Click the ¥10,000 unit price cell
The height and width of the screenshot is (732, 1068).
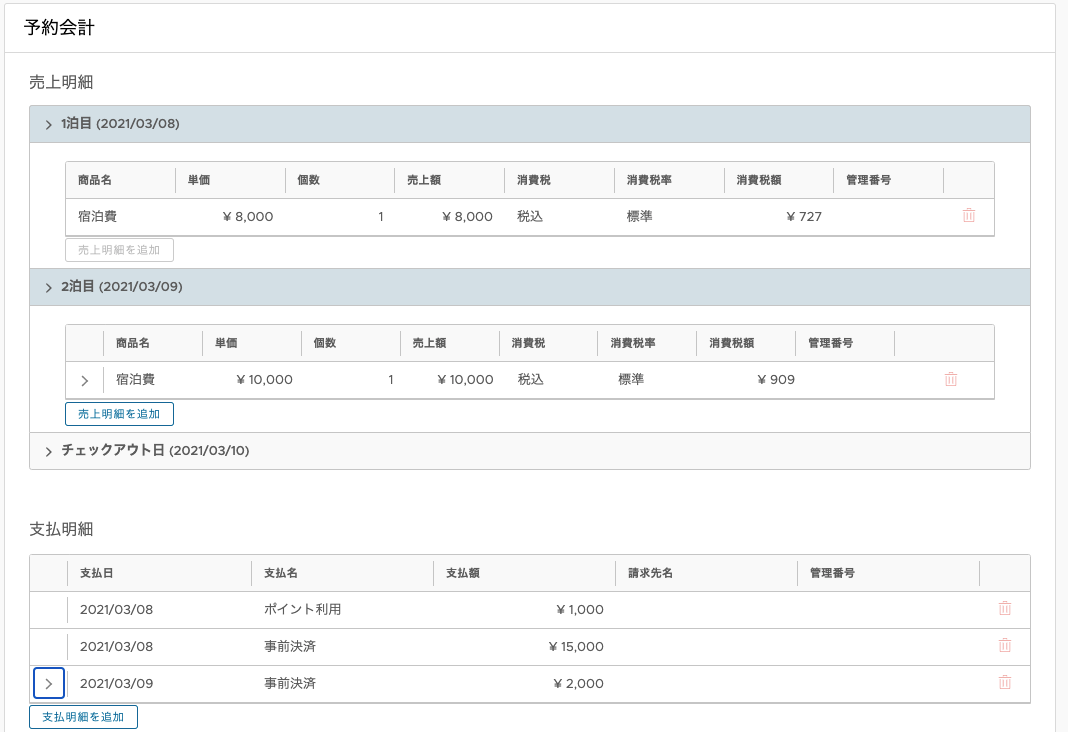click(x=264, y=380)
